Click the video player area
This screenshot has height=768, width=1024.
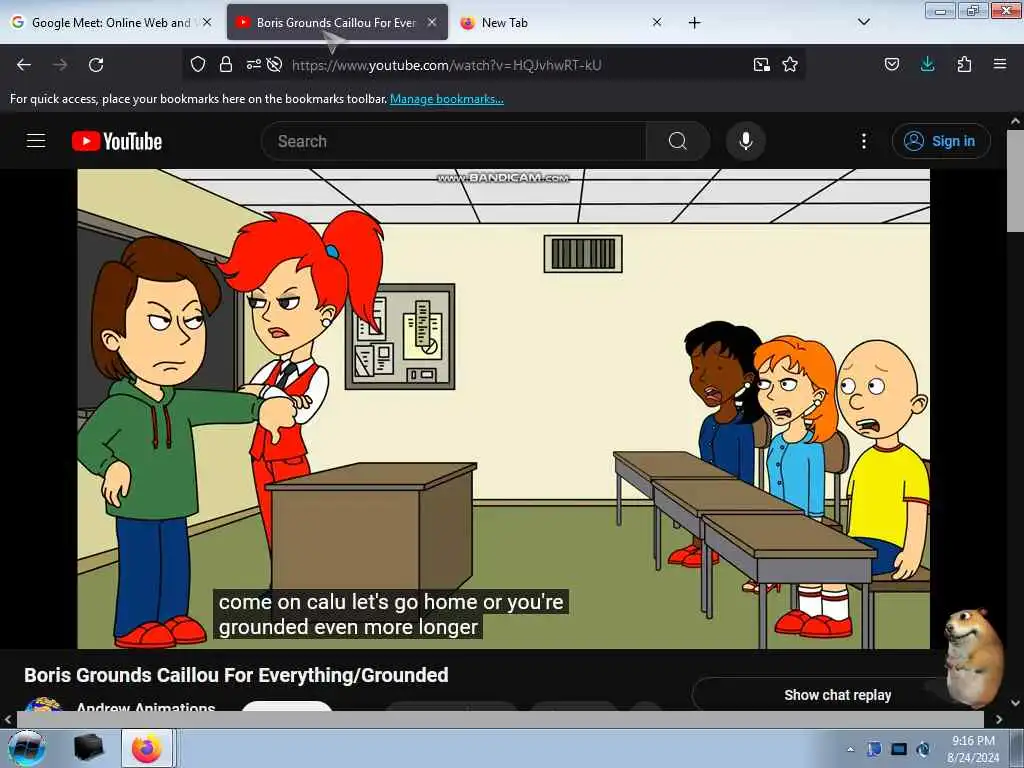point(504,409)
